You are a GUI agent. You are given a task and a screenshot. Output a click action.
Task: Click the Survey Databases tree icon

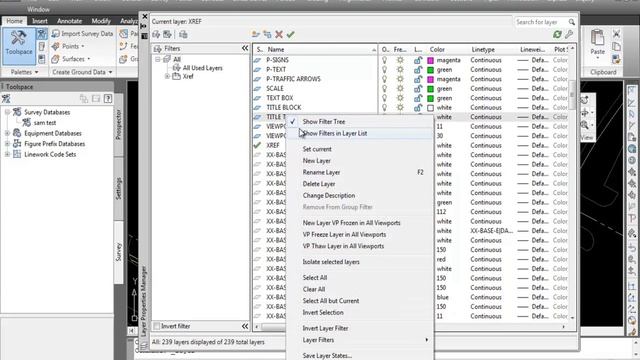17,112
